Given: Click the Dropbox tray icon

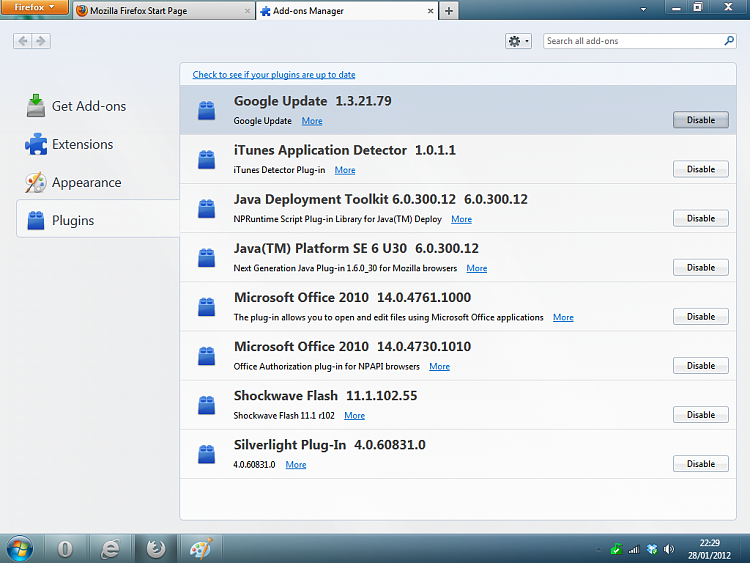Looking at the screenshot, I should 652,549.
